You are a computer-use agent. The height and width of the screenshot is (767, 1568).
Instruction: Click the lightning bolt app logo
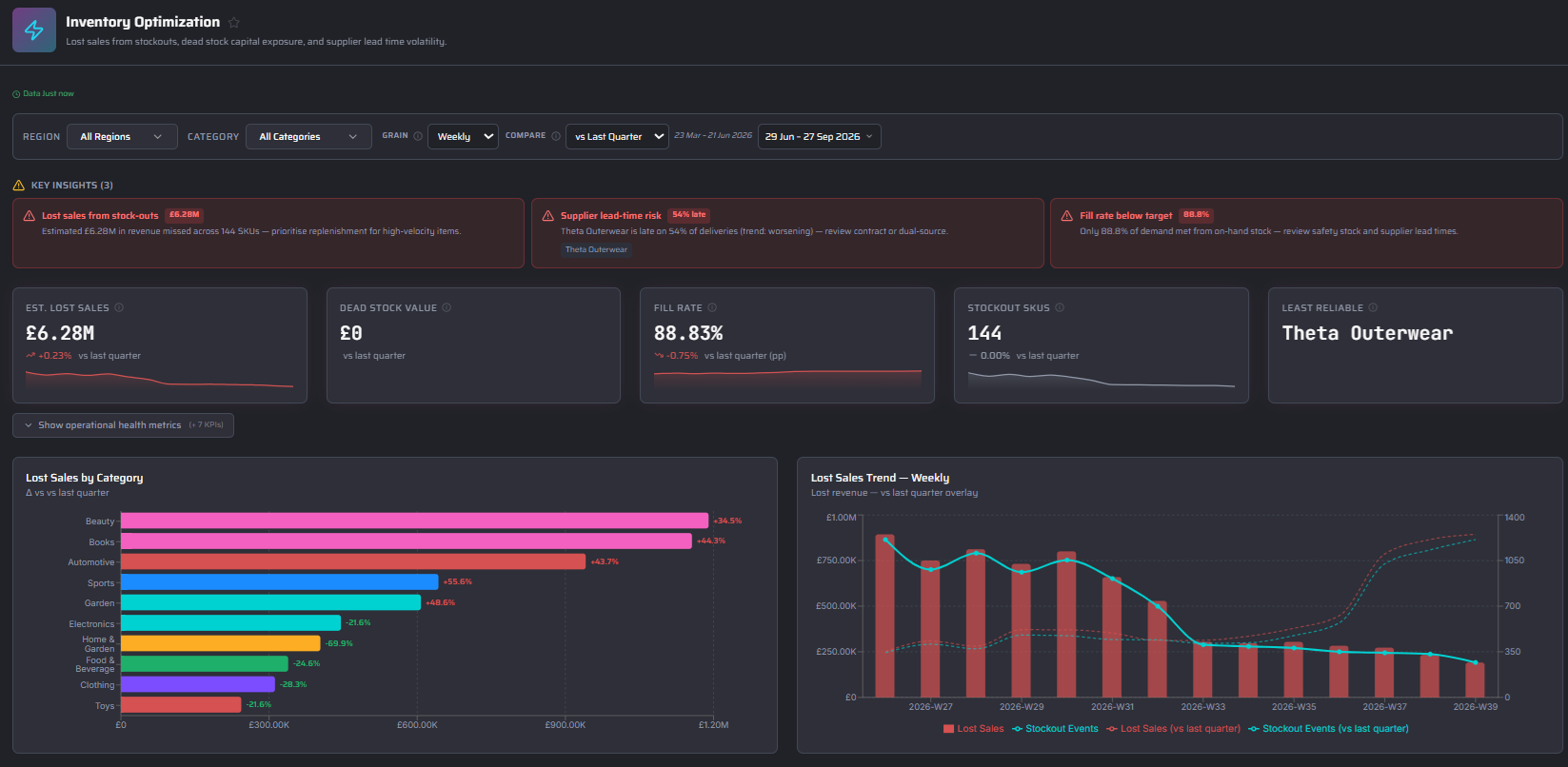coord(34,30)
